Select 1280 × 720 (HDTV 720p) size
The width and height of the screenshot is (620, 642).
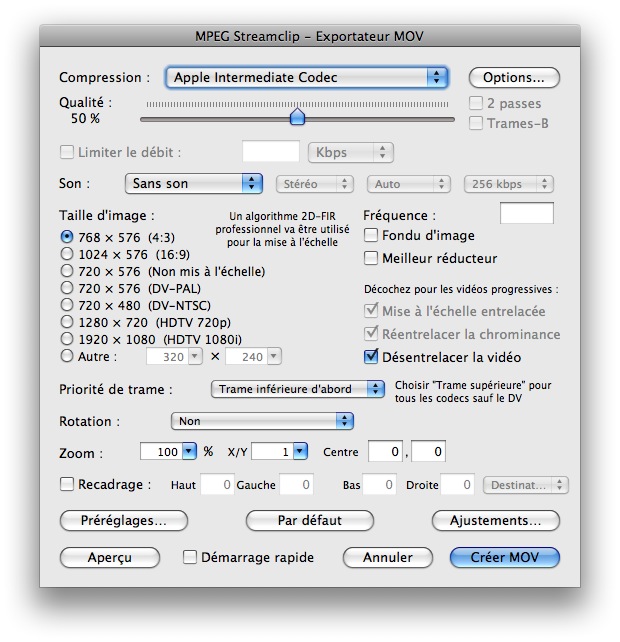tap(67, 322)
